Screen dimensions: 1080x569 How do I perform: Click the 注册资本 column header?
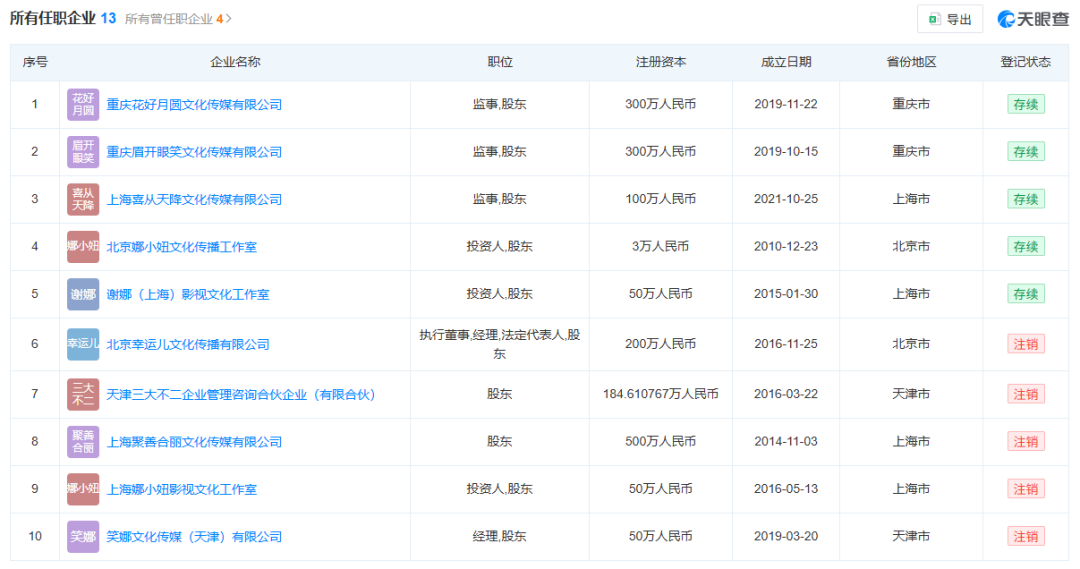(x=661, y=62)
